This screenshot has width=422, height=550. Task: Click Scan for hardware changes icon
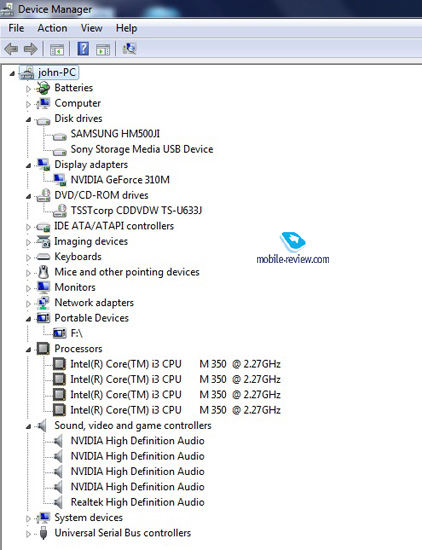point(129,48)
